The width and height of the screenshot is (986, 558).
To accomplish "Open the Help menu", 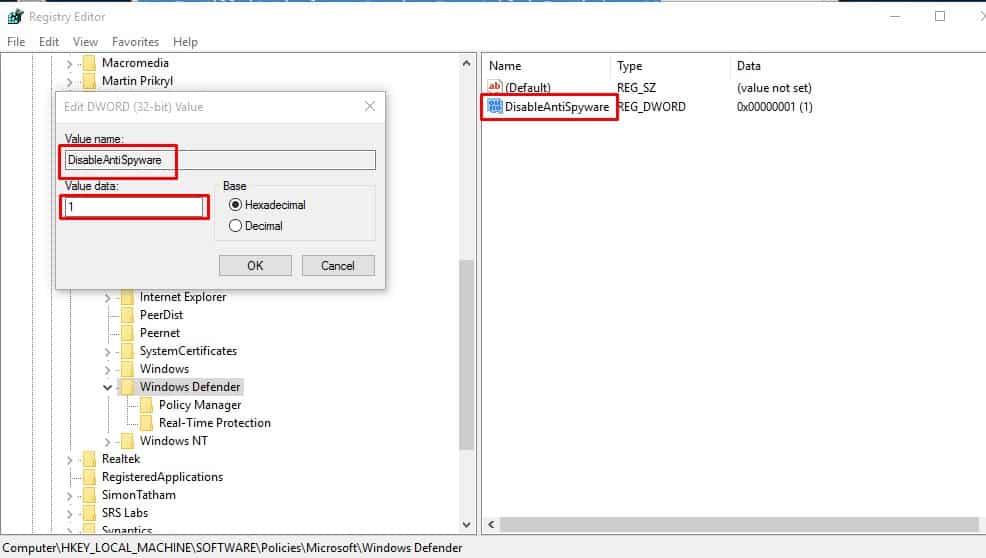I will (x=185, y=42).
